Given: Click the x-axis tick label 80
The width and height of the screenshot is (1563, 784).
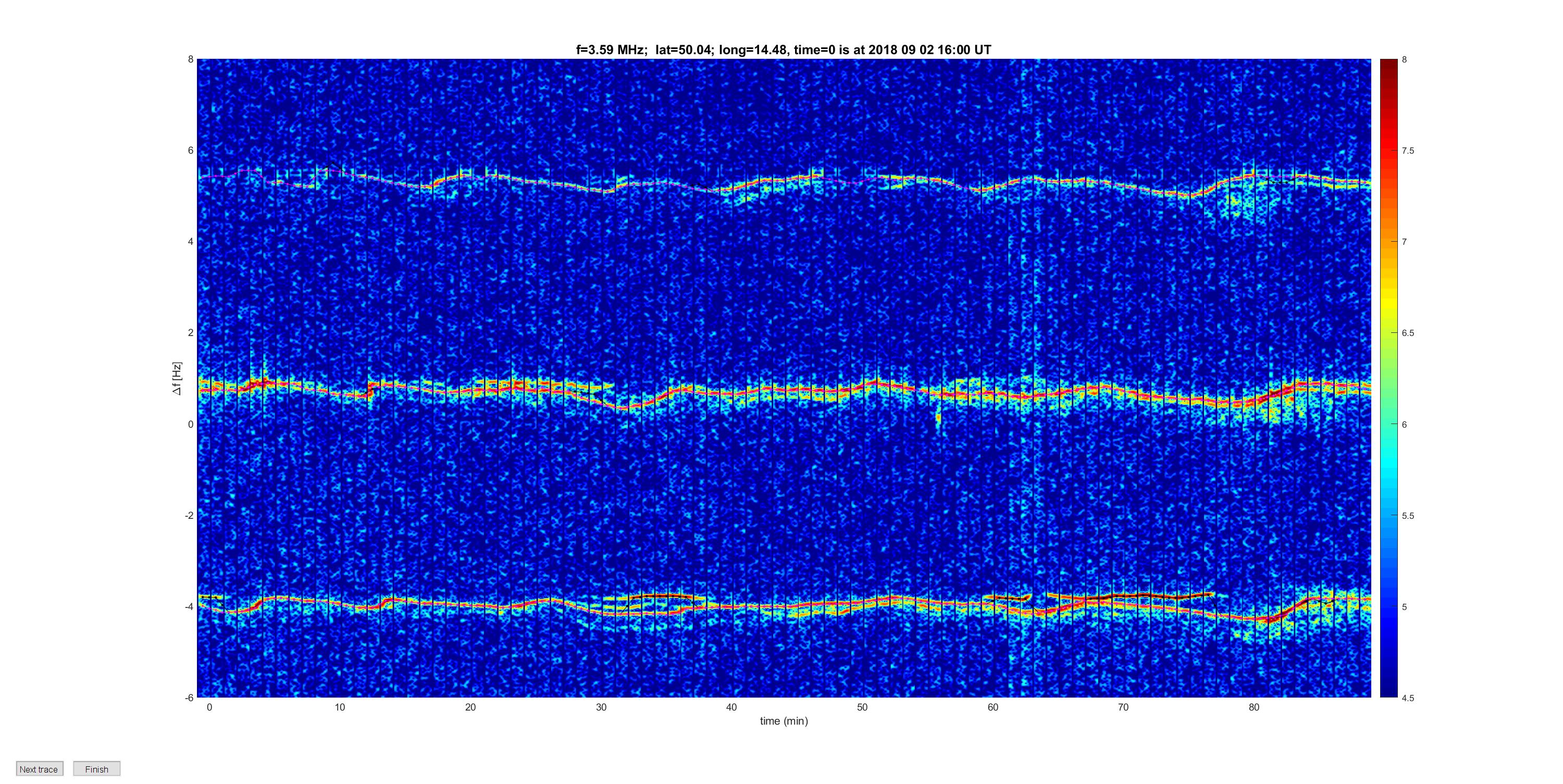Looking at the screenshot, I should pyautogui.click(x=1254, y=707).
